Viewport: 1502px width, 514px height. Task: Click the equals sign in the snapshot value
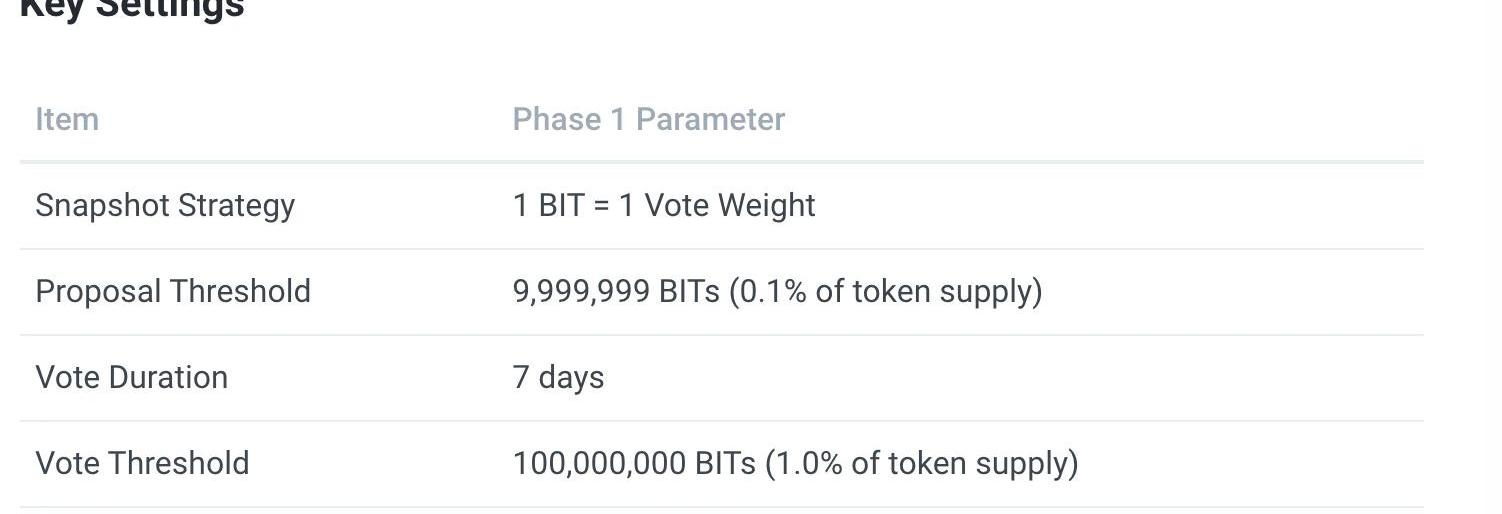click(601, 207)
